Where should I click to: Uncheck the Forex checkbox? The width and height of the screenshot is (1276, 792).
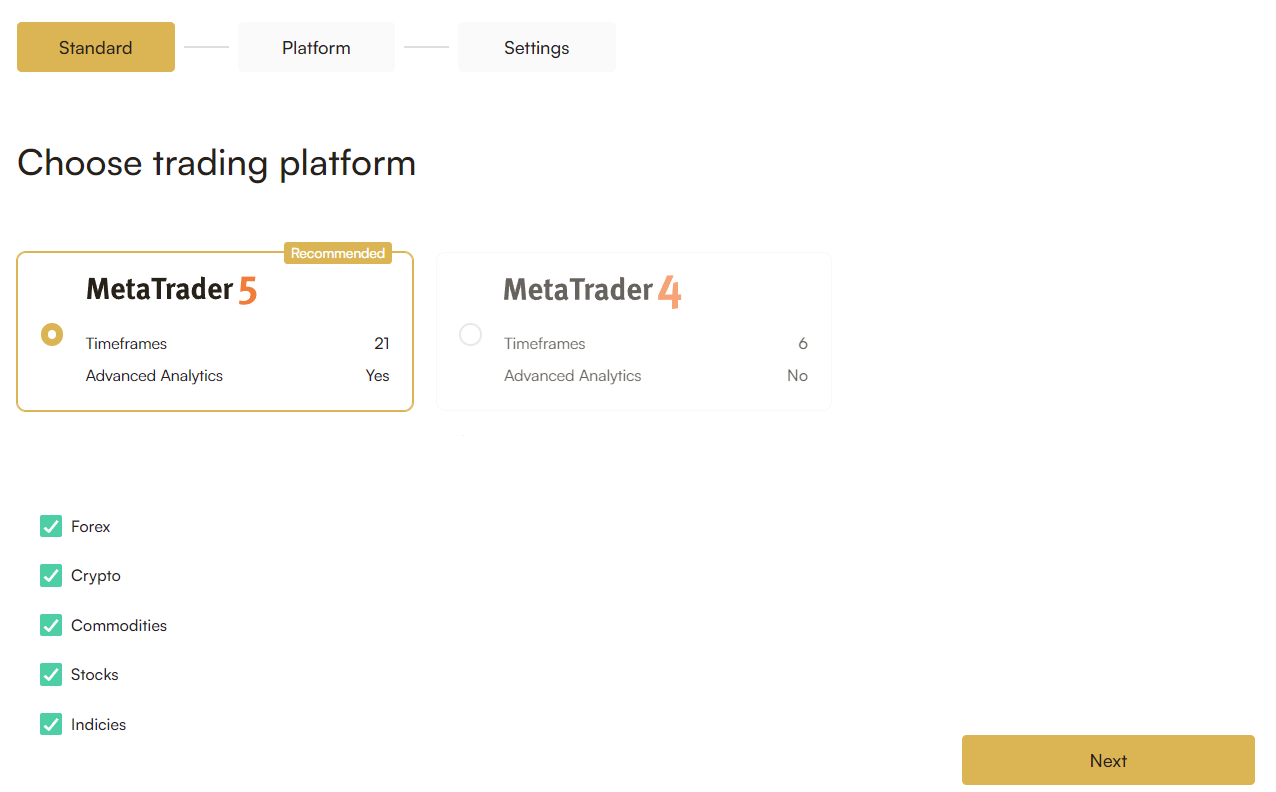coord(51,526)
